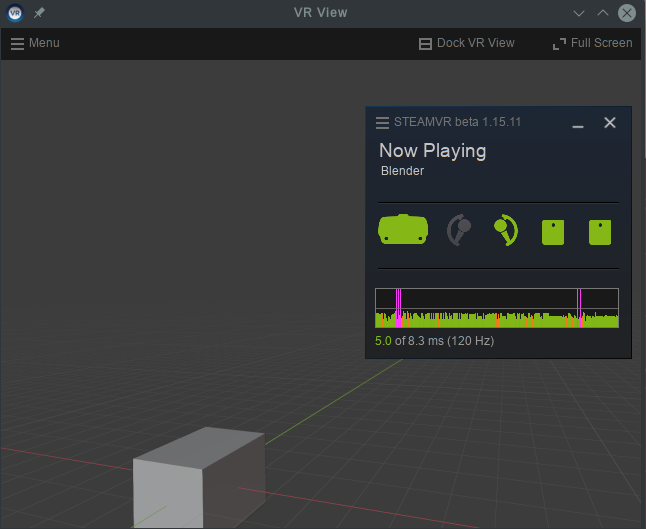Click the green active controller icon
Image resolution: width=646 pixels, height=529 pixels.
coord(506,230)
